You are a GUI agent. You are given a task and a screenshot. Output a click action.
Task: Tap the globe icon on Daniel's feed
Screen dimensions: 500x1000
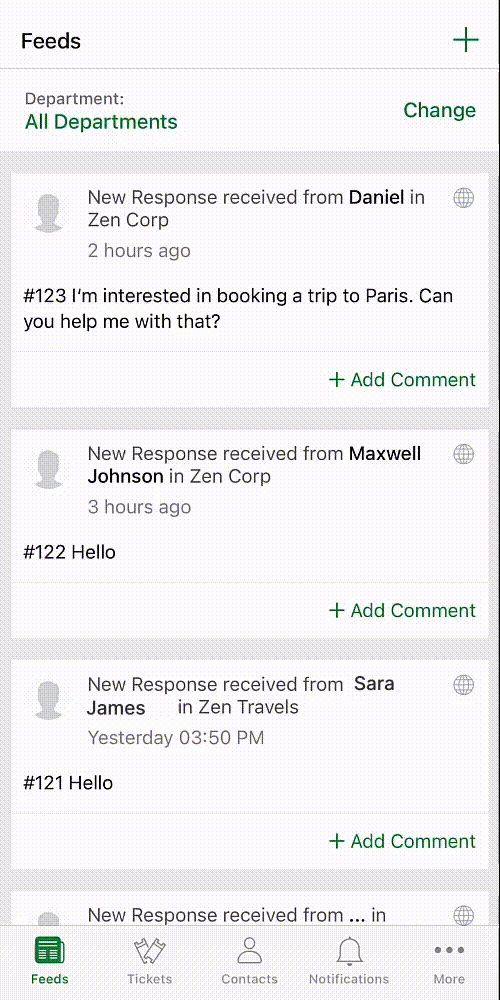[464, 198]
